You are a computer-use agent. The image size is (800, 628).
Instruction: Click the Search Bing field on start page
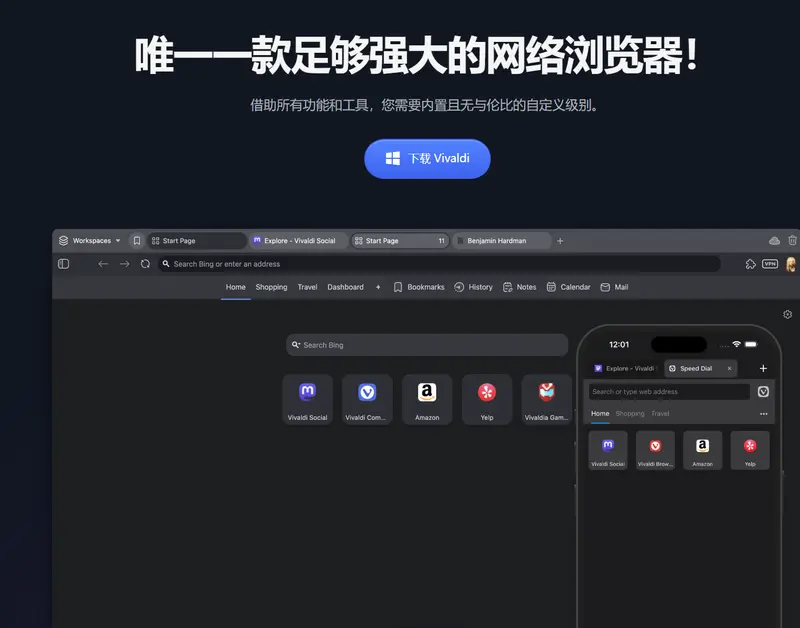coord(427,345)
